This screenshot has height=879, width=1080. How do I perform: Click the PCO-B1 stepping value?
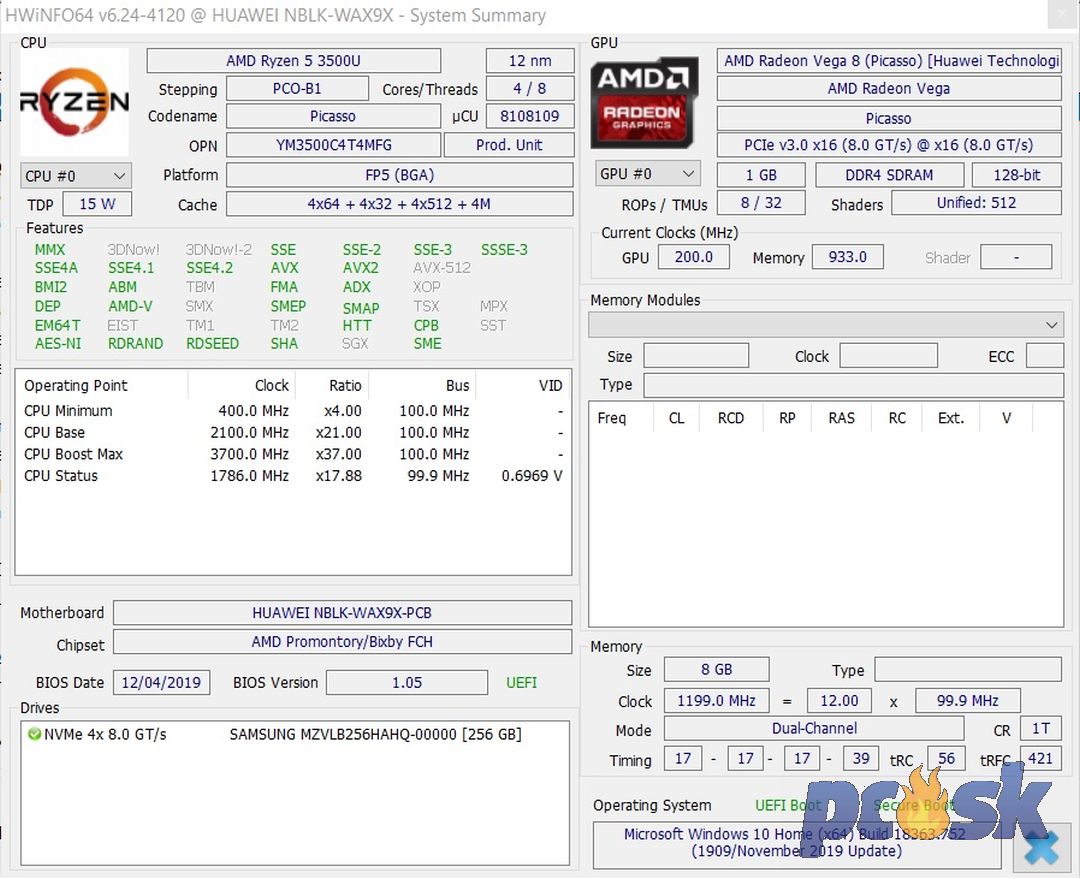(x=297, y=88)
